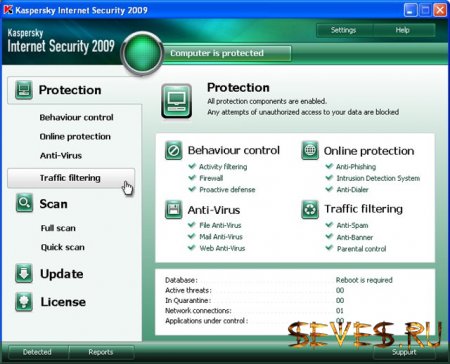
Task: Click the Kaspersky K logo in title bar
Action: coord(8,10)
